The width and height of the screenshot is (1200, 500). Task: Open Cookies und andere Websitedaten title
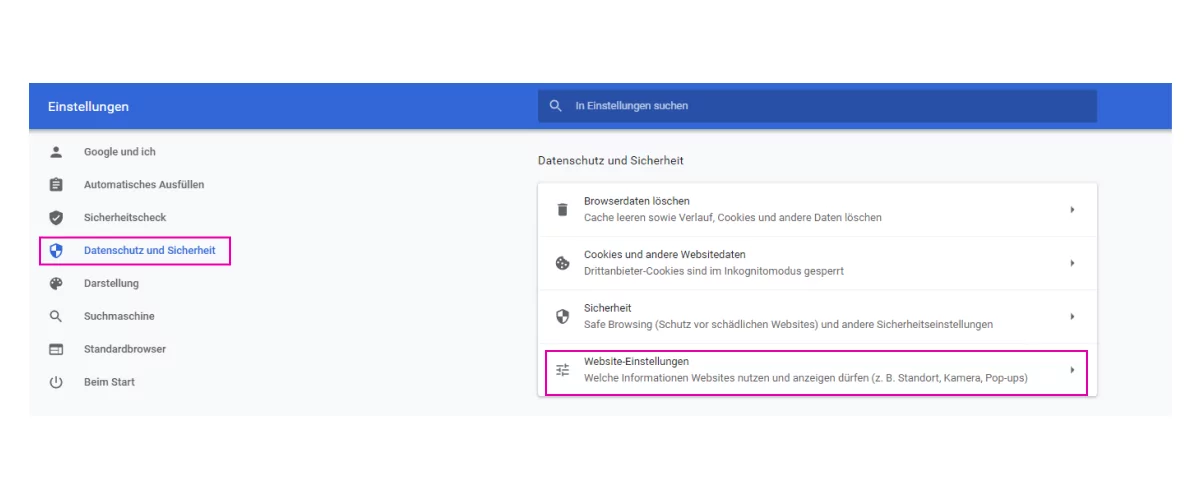point(665,255)
